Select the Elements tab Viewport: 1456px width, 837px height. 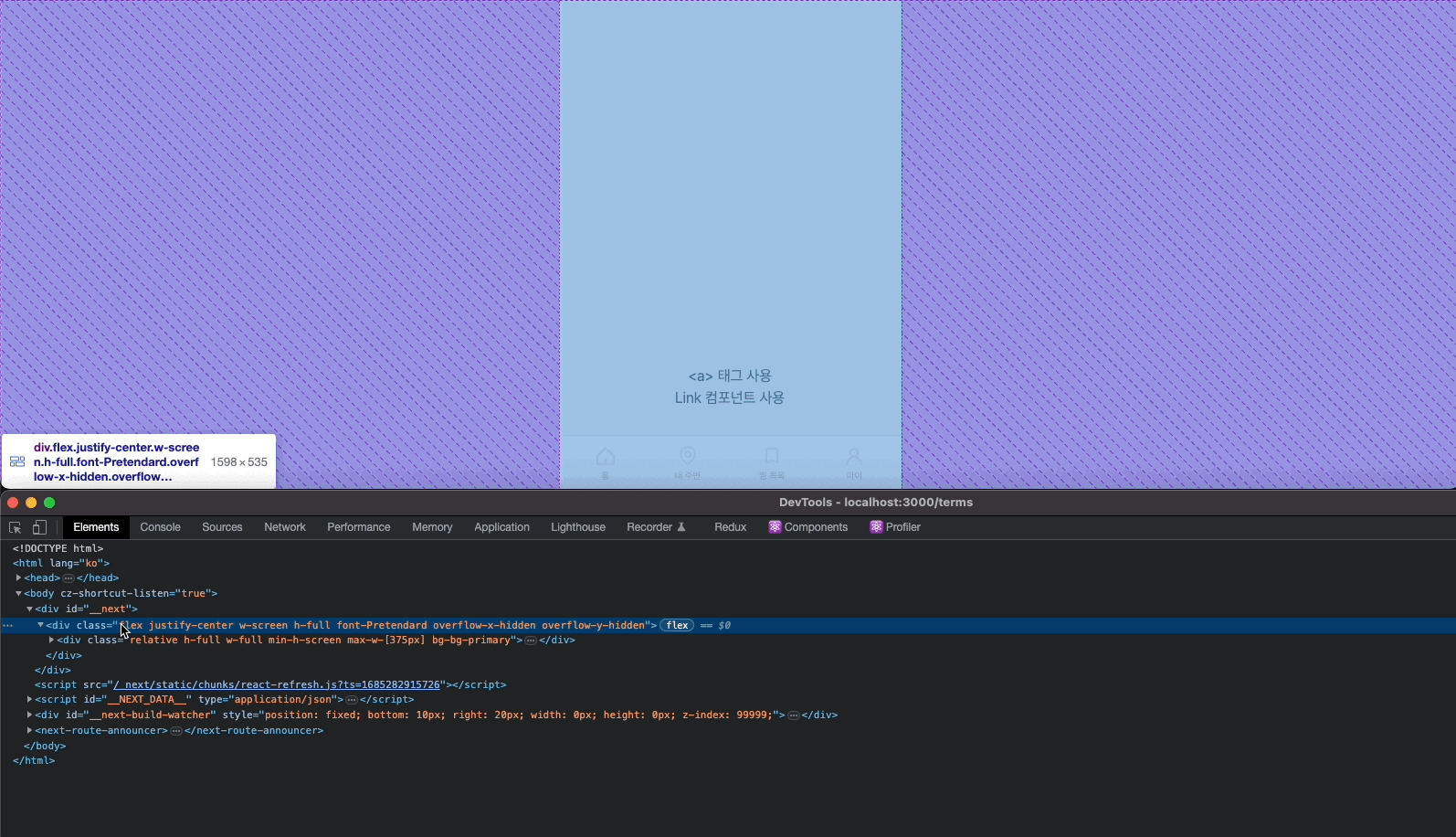[x=96, y=527]
